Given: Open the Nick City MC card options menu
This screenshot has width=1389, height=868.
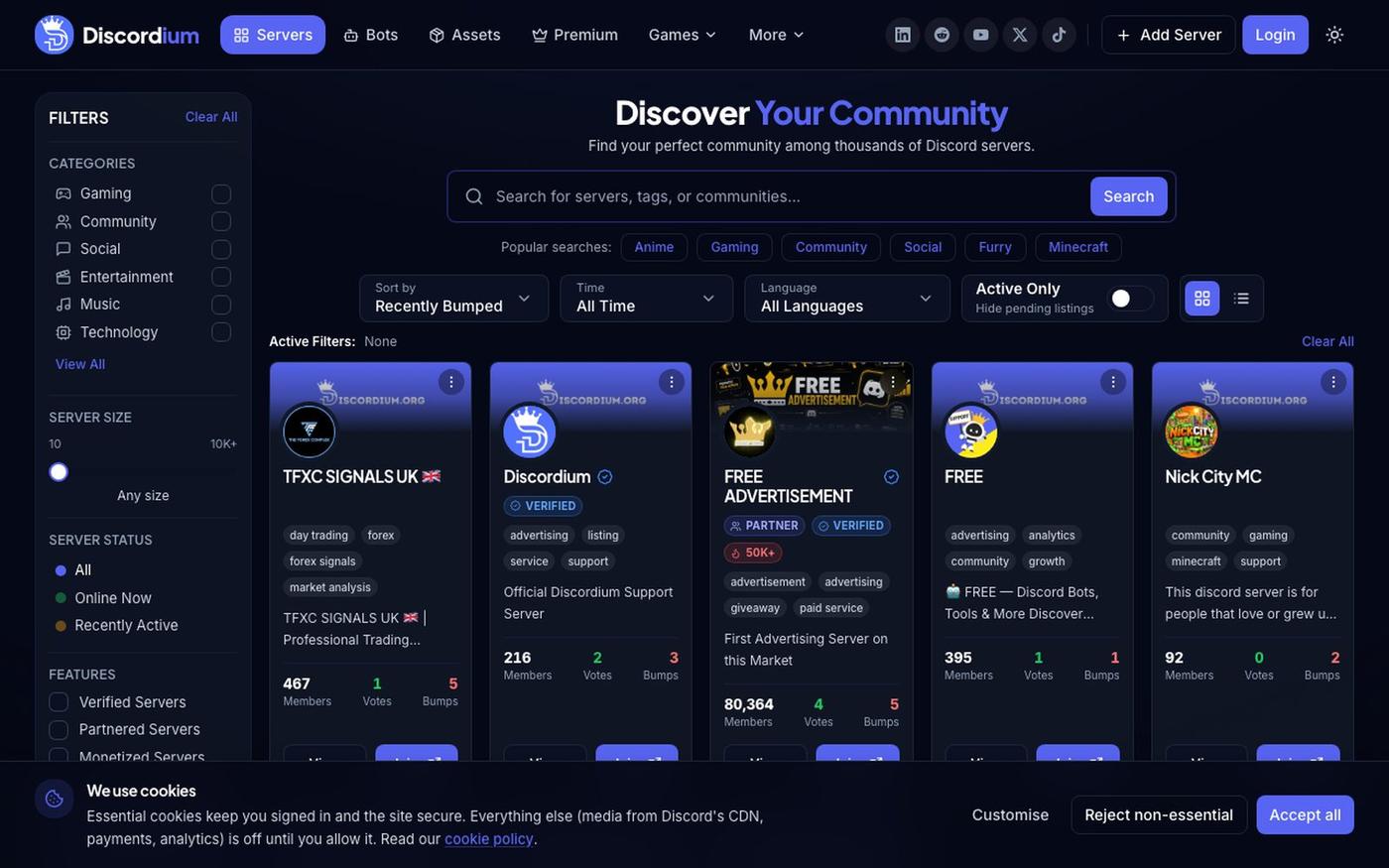Looking at the screenshot, I should 1333,382.
